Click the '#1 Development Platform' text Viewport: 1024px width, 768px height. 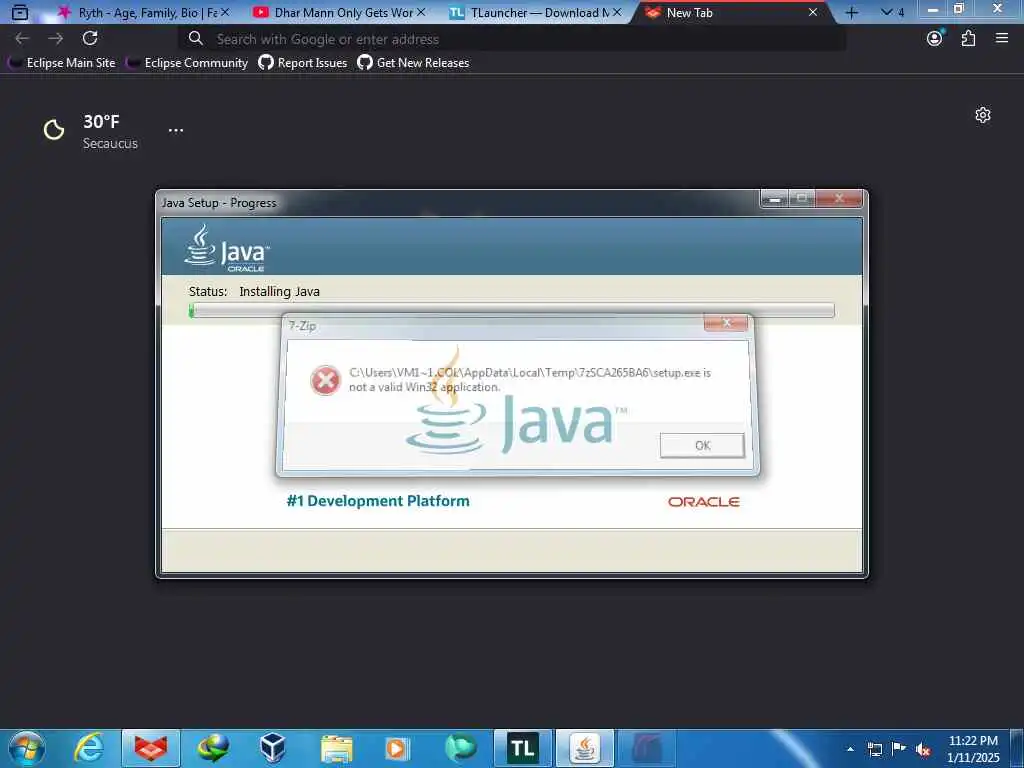[378, 501]
